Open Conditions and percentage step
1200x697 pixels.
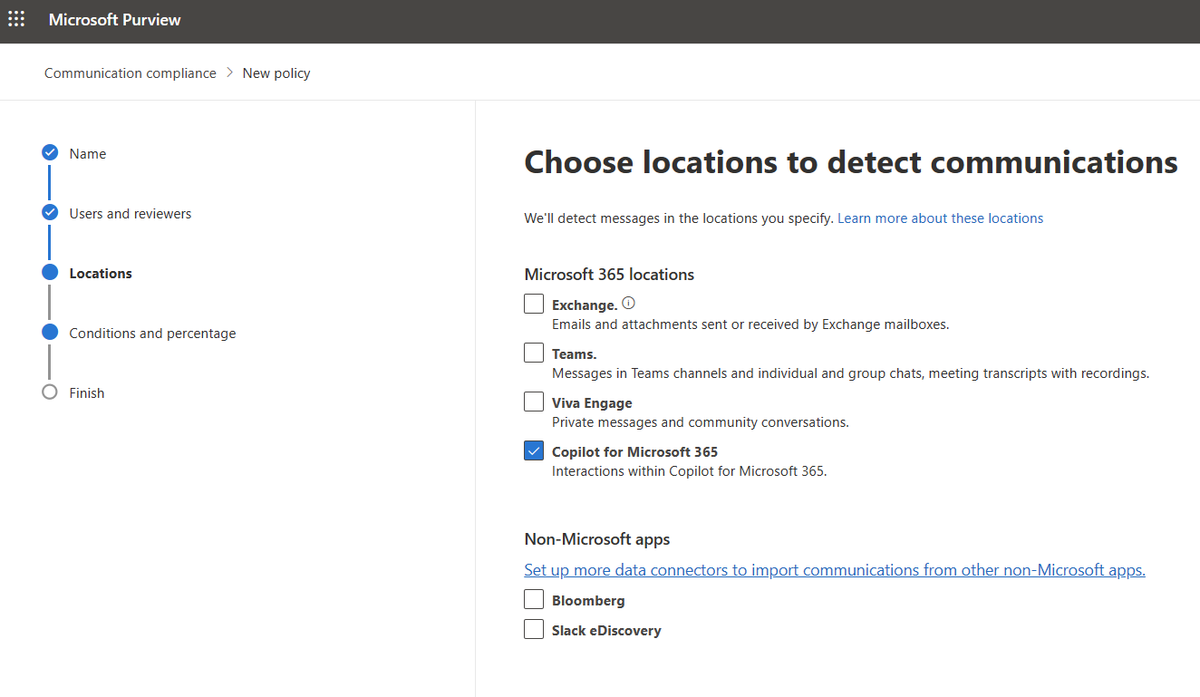(x=152, y=334)
